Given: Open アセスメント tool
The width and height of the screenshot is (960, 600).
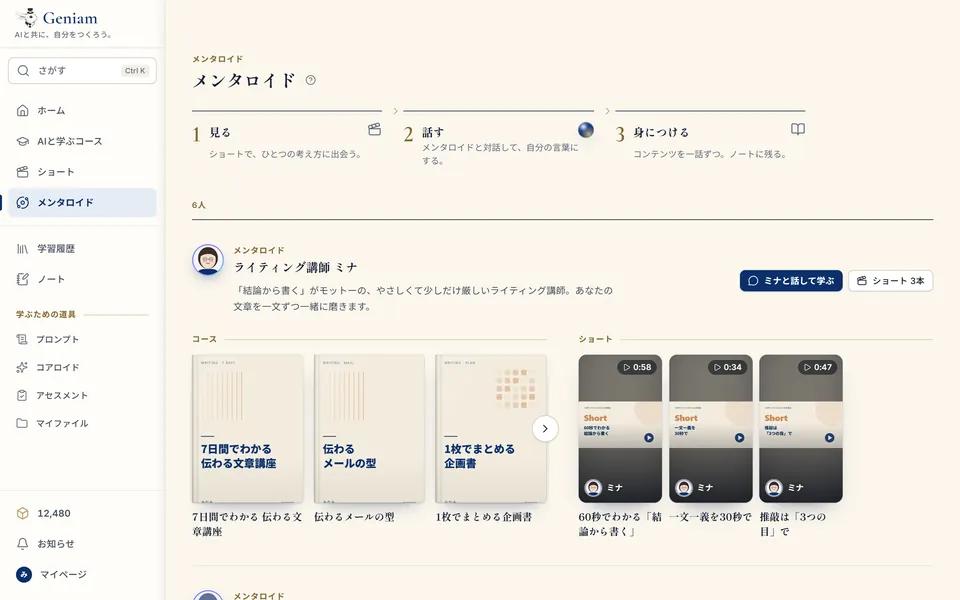Looking at the screenshot, I should 82,396.
